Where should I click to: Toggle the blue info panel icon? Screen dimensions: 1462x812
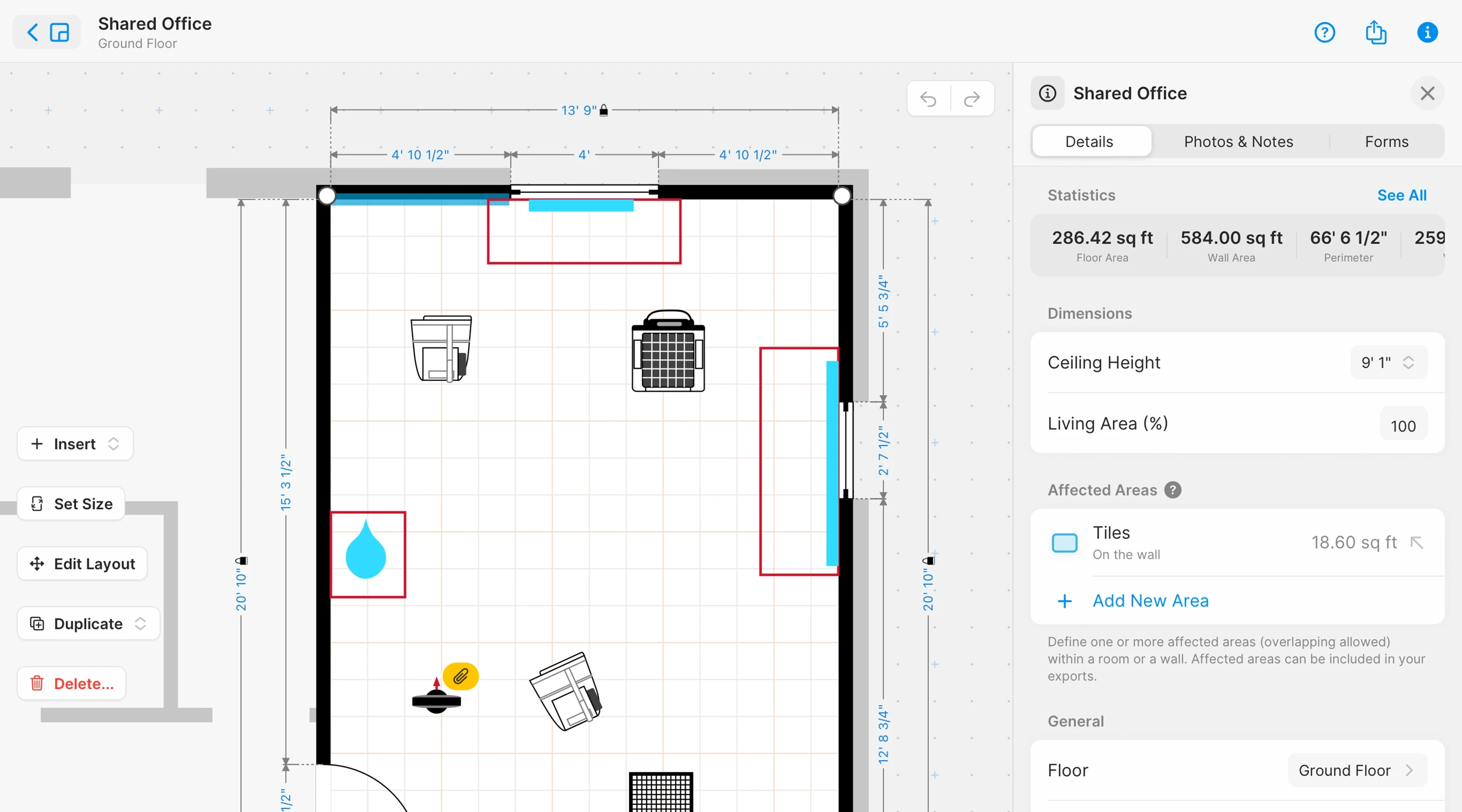click(1427, 32)
